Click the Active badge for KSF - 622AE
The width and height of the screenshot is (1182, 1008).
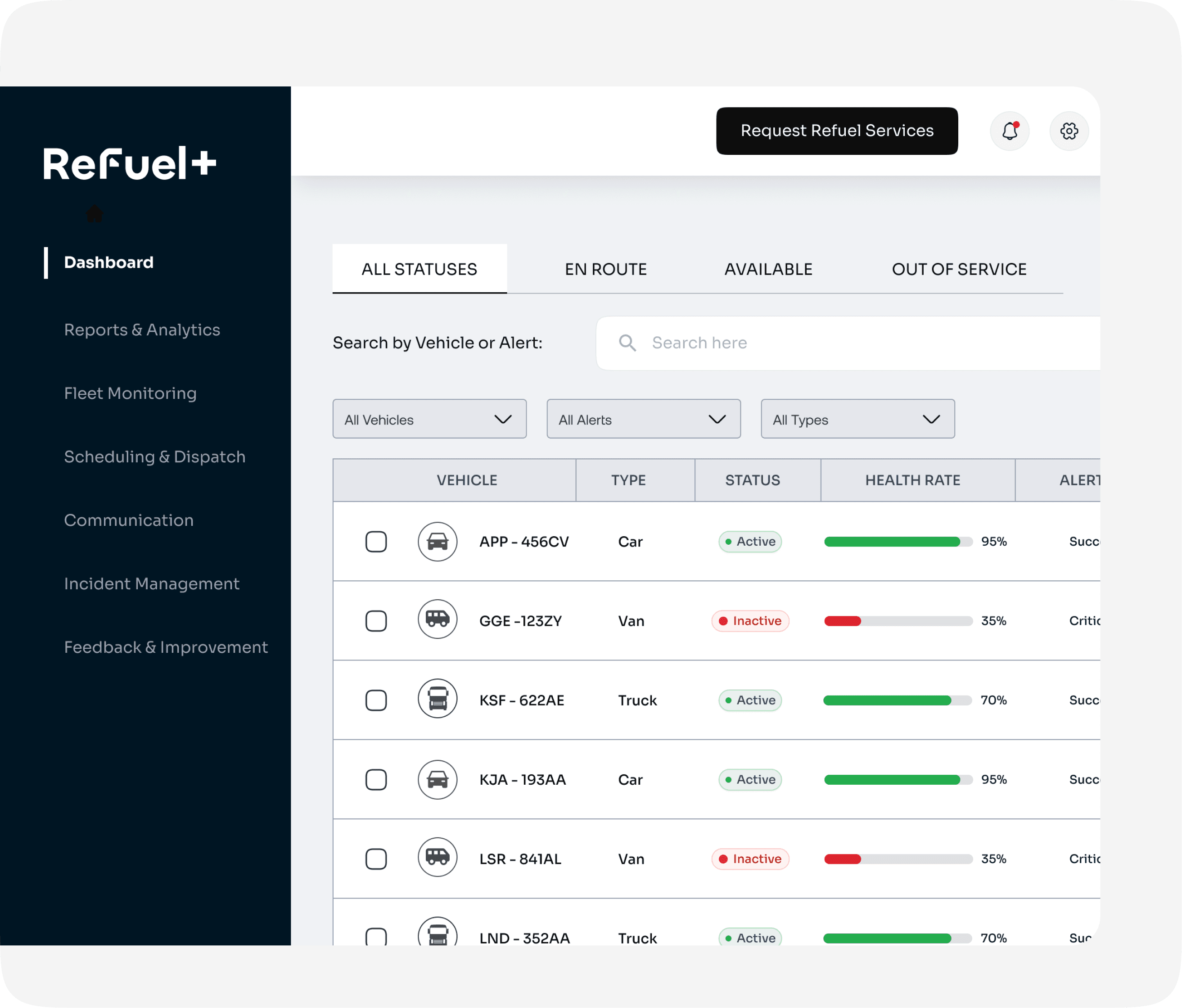click(749, 700)
